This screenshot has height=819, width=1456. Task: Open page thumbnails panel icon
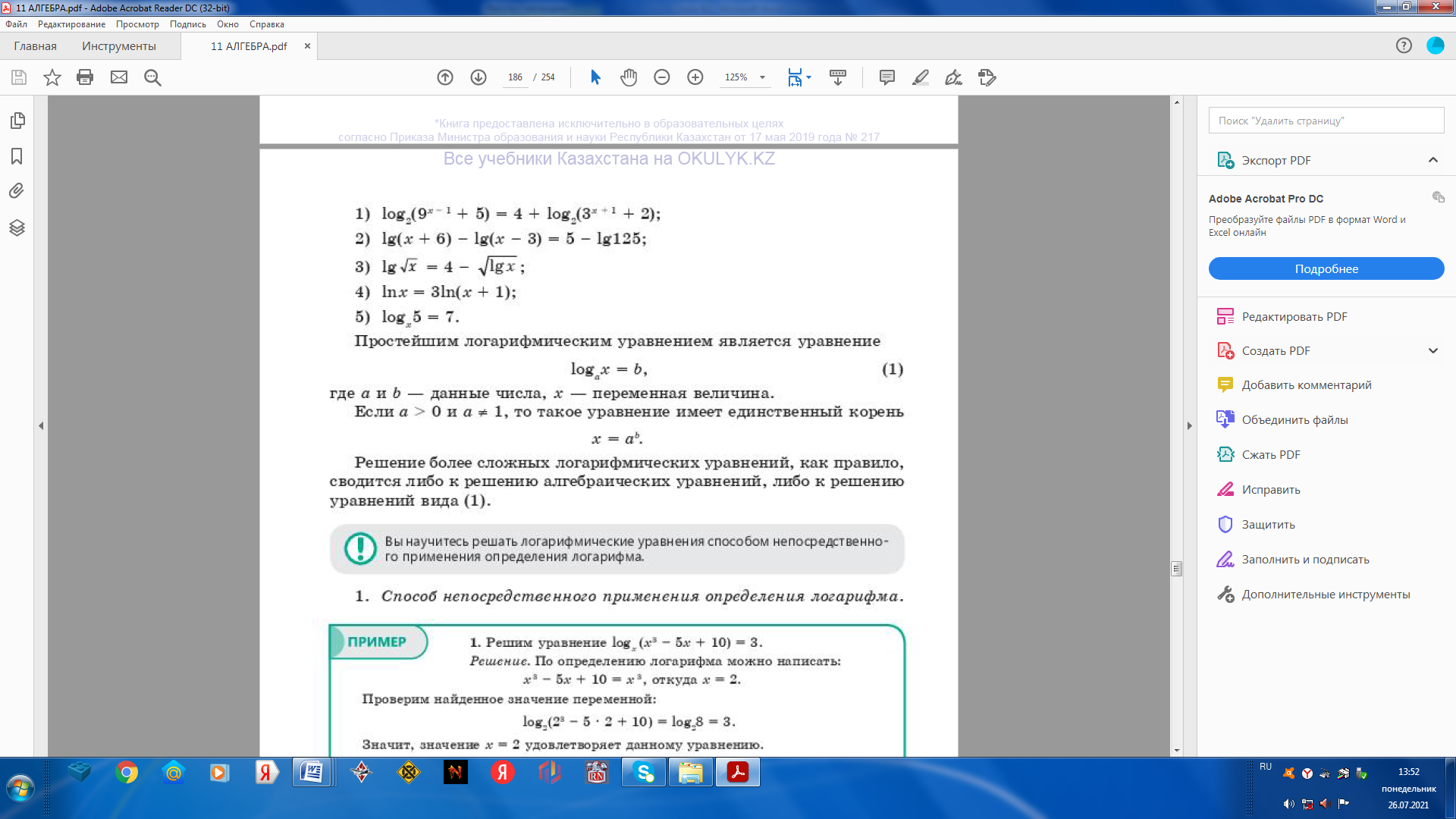(x=17, y=121)
